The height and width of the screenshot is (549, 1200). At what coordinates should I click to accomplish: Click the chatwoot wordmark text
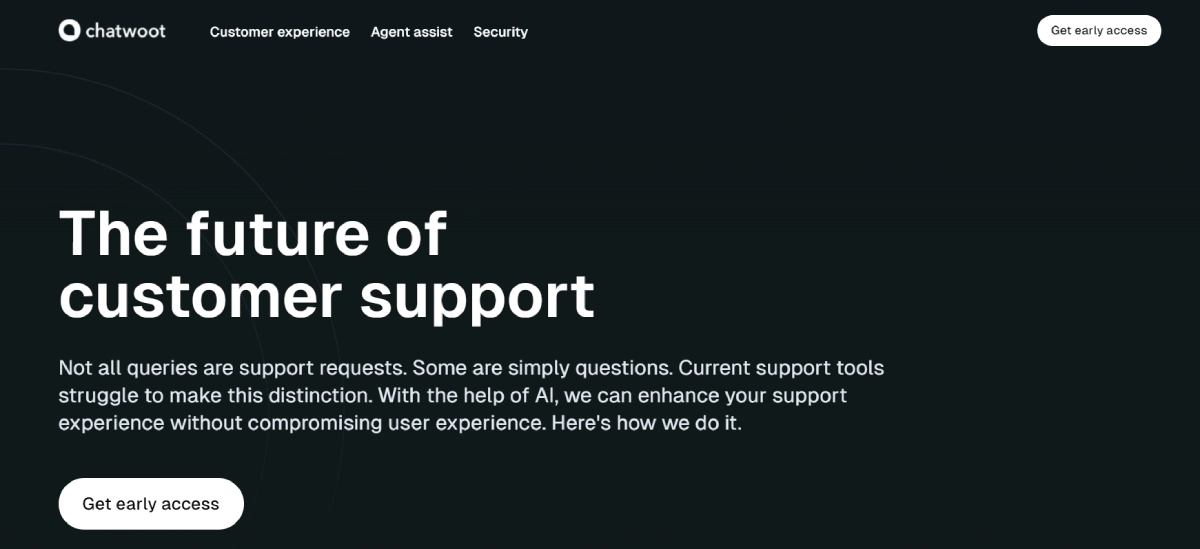pyautogui.click(x=125, y=31)
